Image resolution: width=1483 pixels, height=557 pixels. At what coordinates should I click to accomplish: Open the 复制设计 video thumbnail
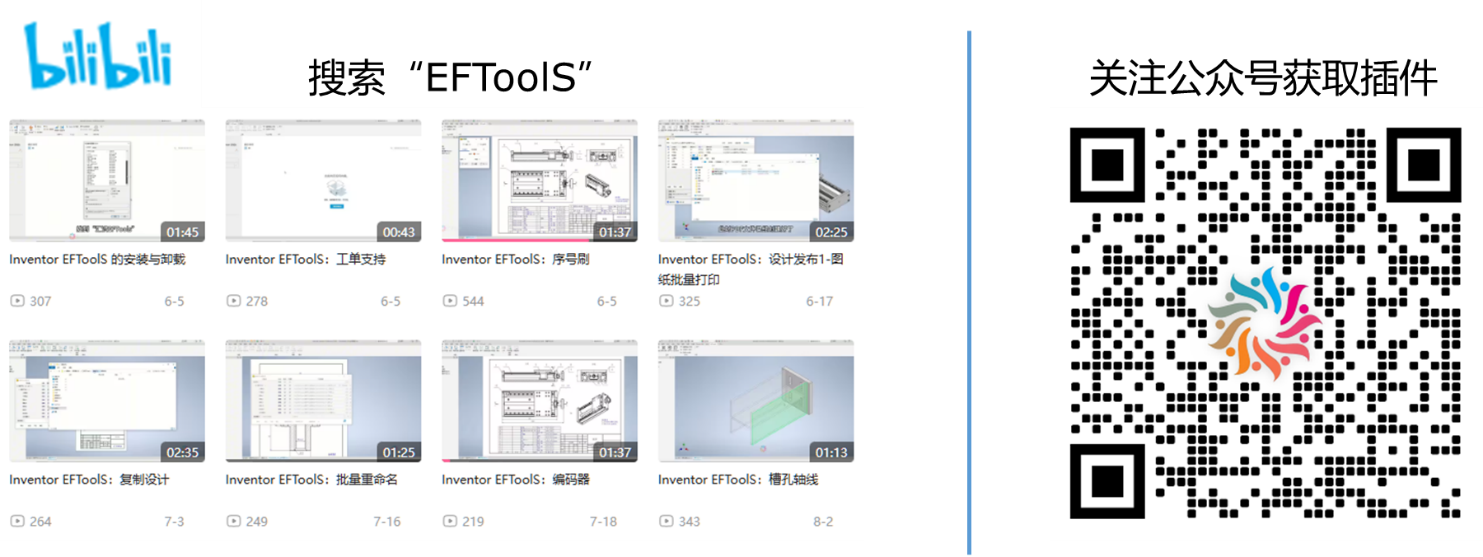(x=107, y=401)
